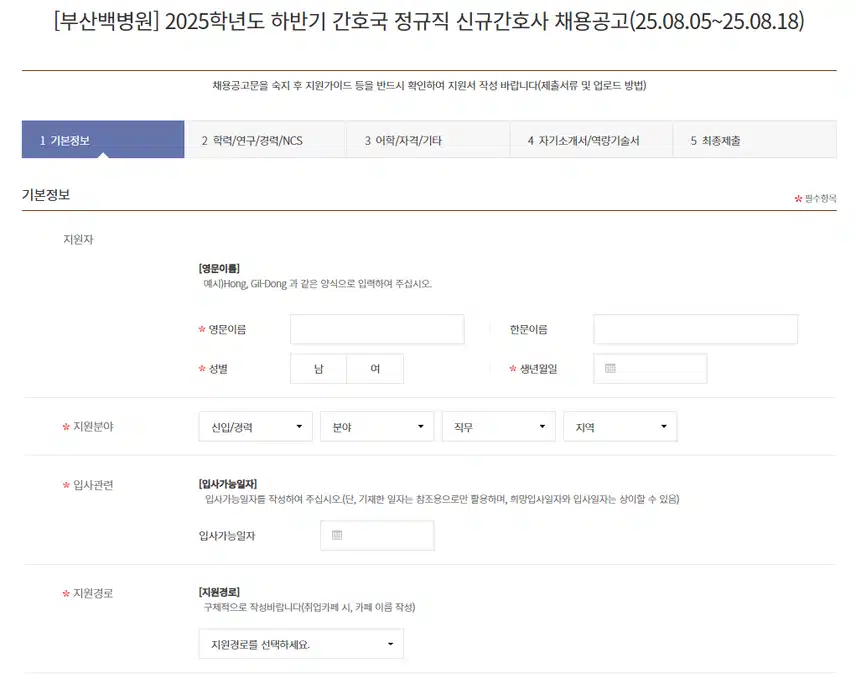This screenshot has height=687, width=856.
Task: Click the [영문이름] instruction heading
Action: [x=219, y=268]
